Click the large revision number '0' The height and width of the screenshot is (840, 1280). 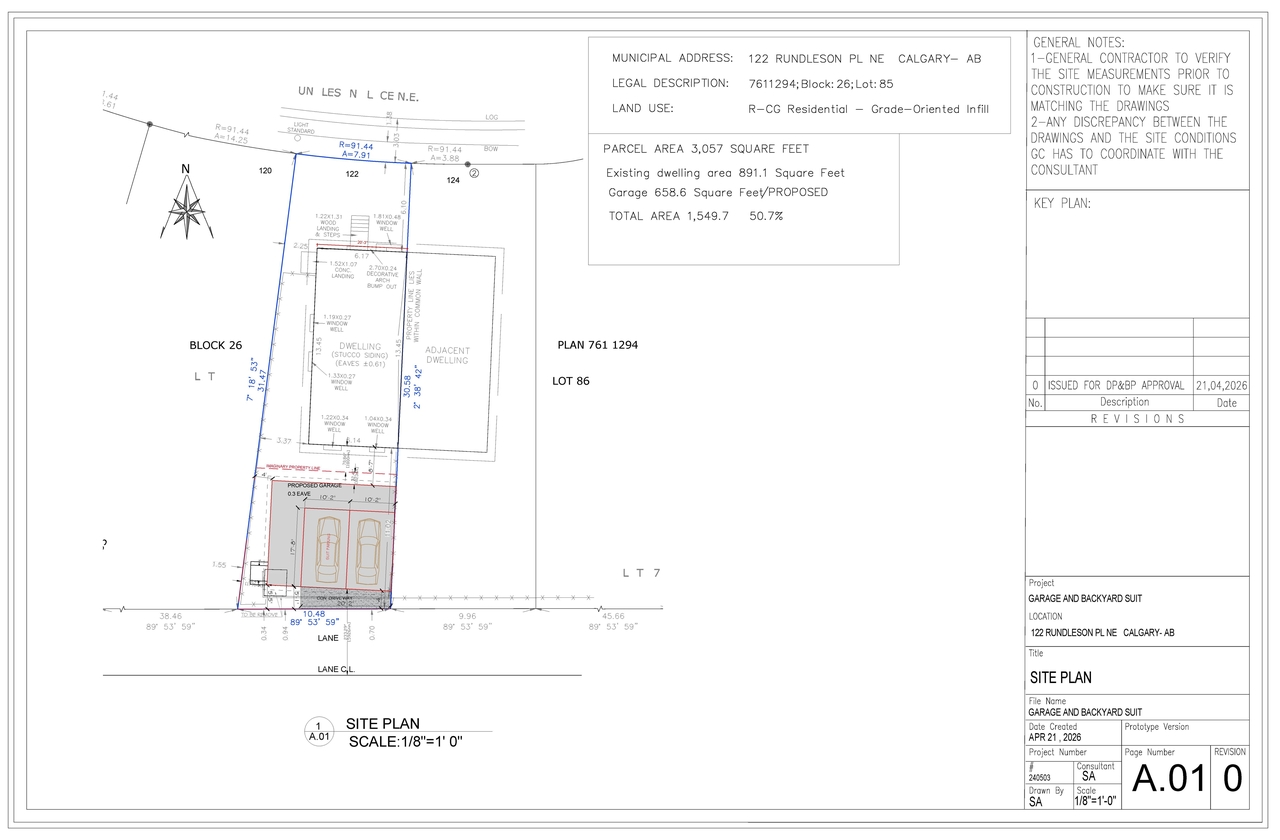tap(1232, 778)
